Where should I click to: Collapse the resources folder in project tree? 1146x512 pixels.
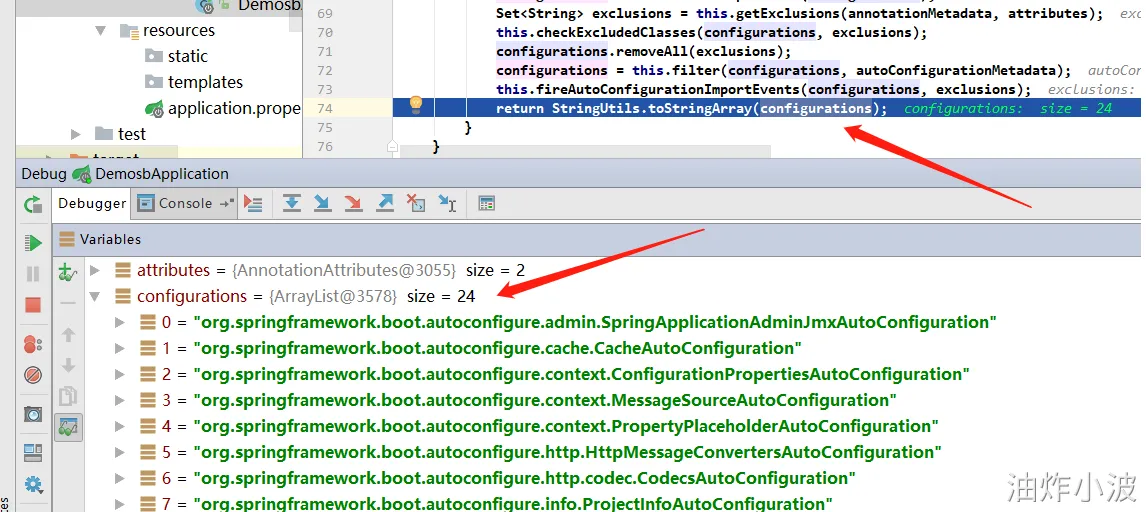(x=101, y=31)
